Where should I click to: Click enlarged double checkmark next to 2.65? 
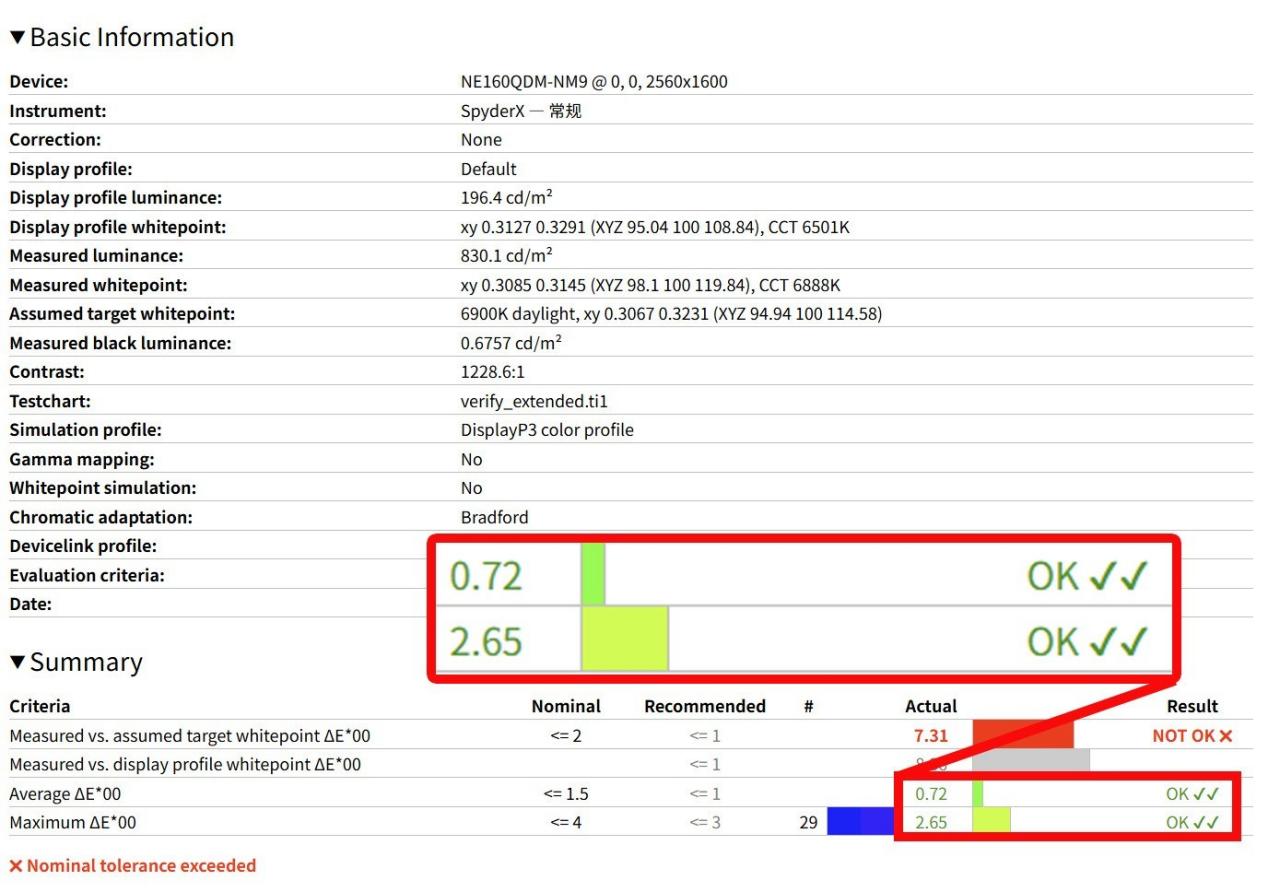click(x=1118, y=642)
